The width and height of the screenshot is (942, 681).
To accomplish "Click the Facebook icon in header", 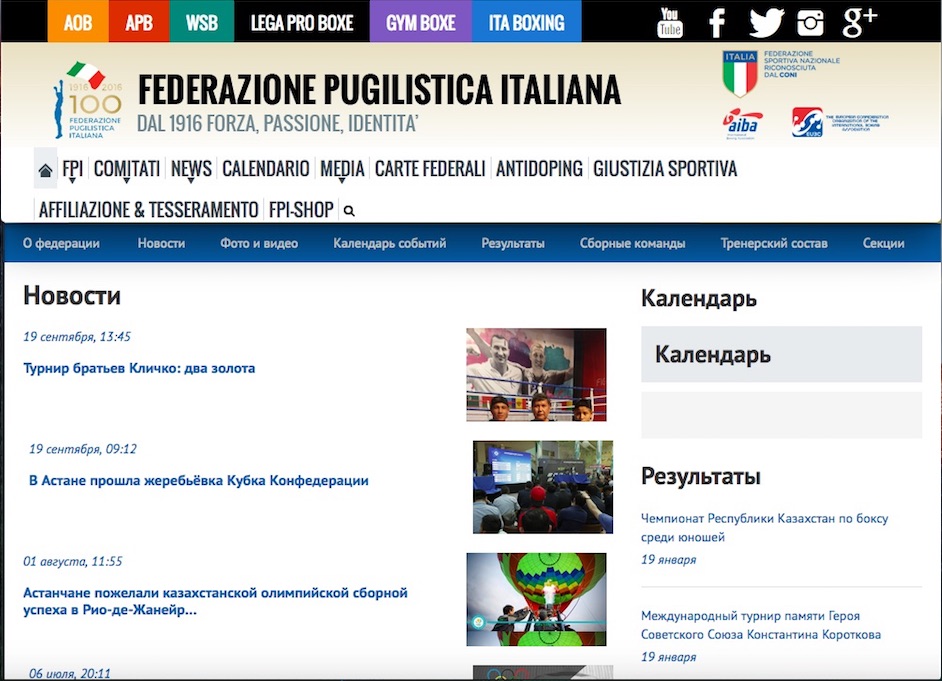I will [717, 22].
